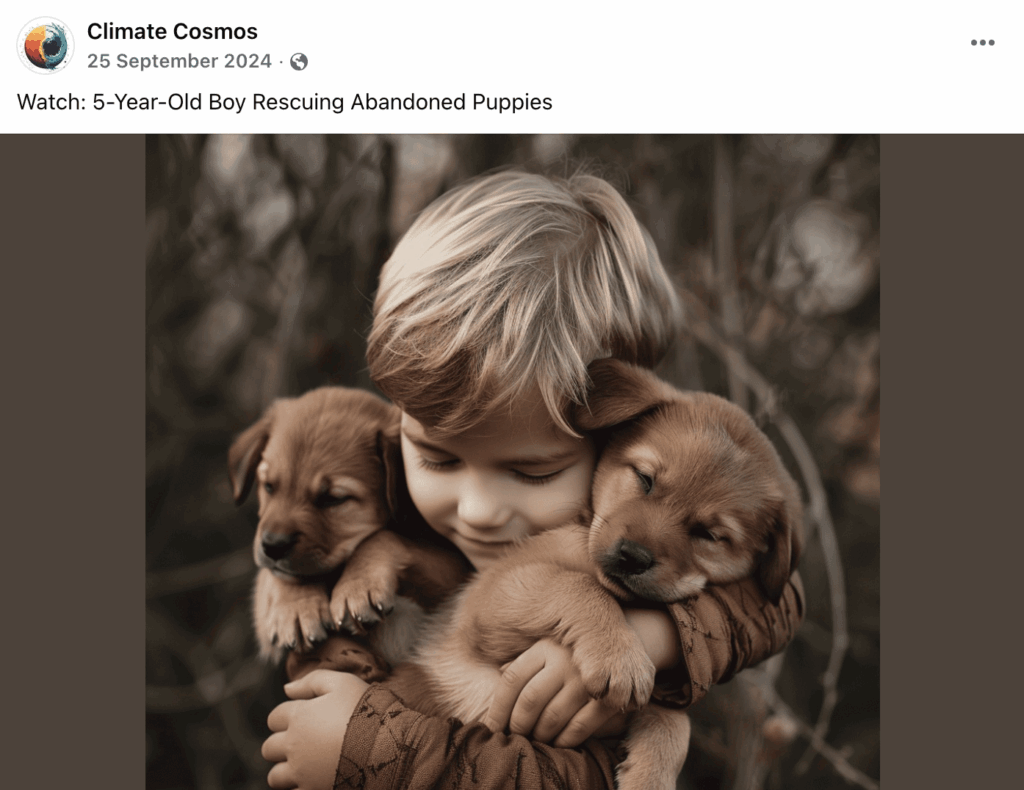Open the 25 September 2024 timestamp link
Screen dimensions: 1024x790
point(179,61)
